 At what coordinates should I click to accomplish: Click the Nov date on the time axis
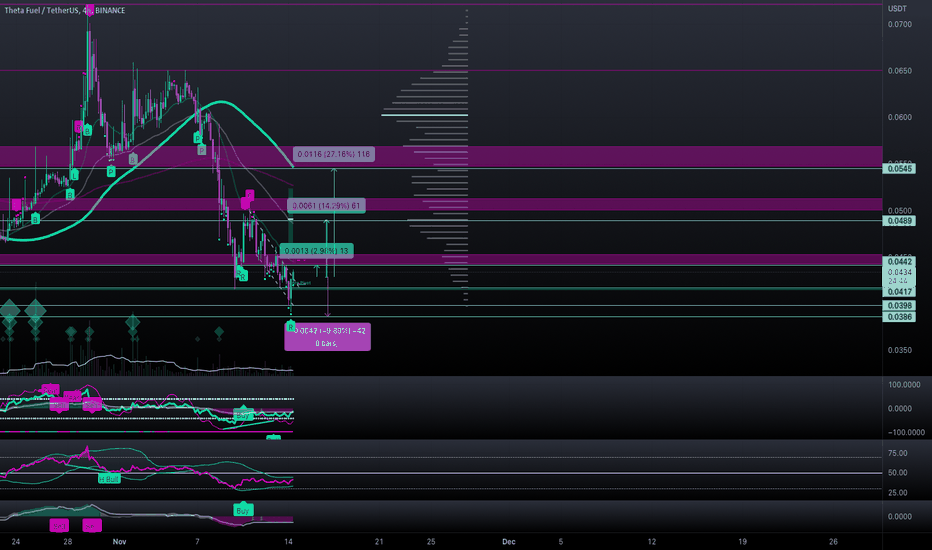(x=119, y=542)
